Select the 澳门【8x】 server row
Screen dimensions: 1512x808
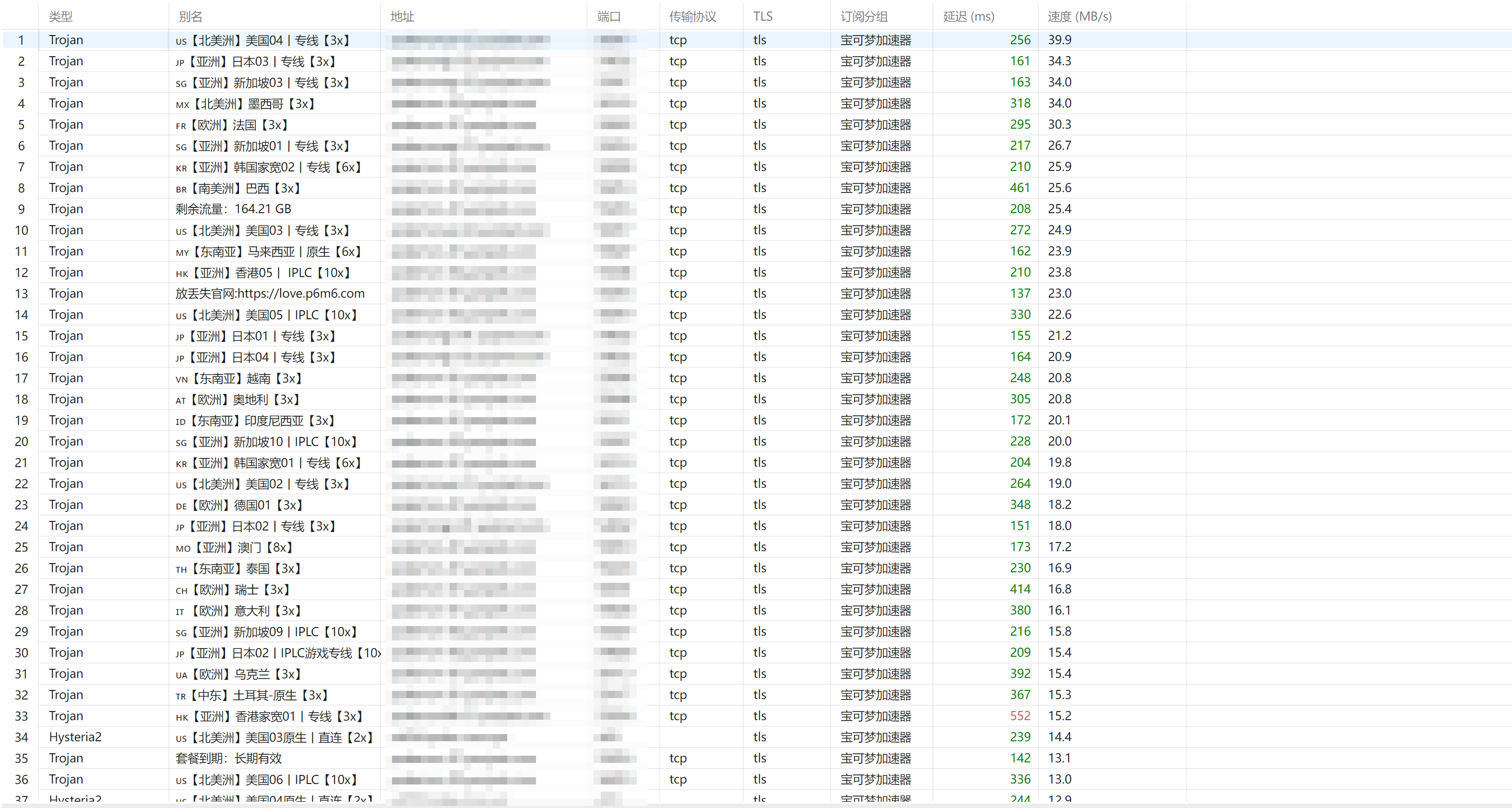click(756, 547)
